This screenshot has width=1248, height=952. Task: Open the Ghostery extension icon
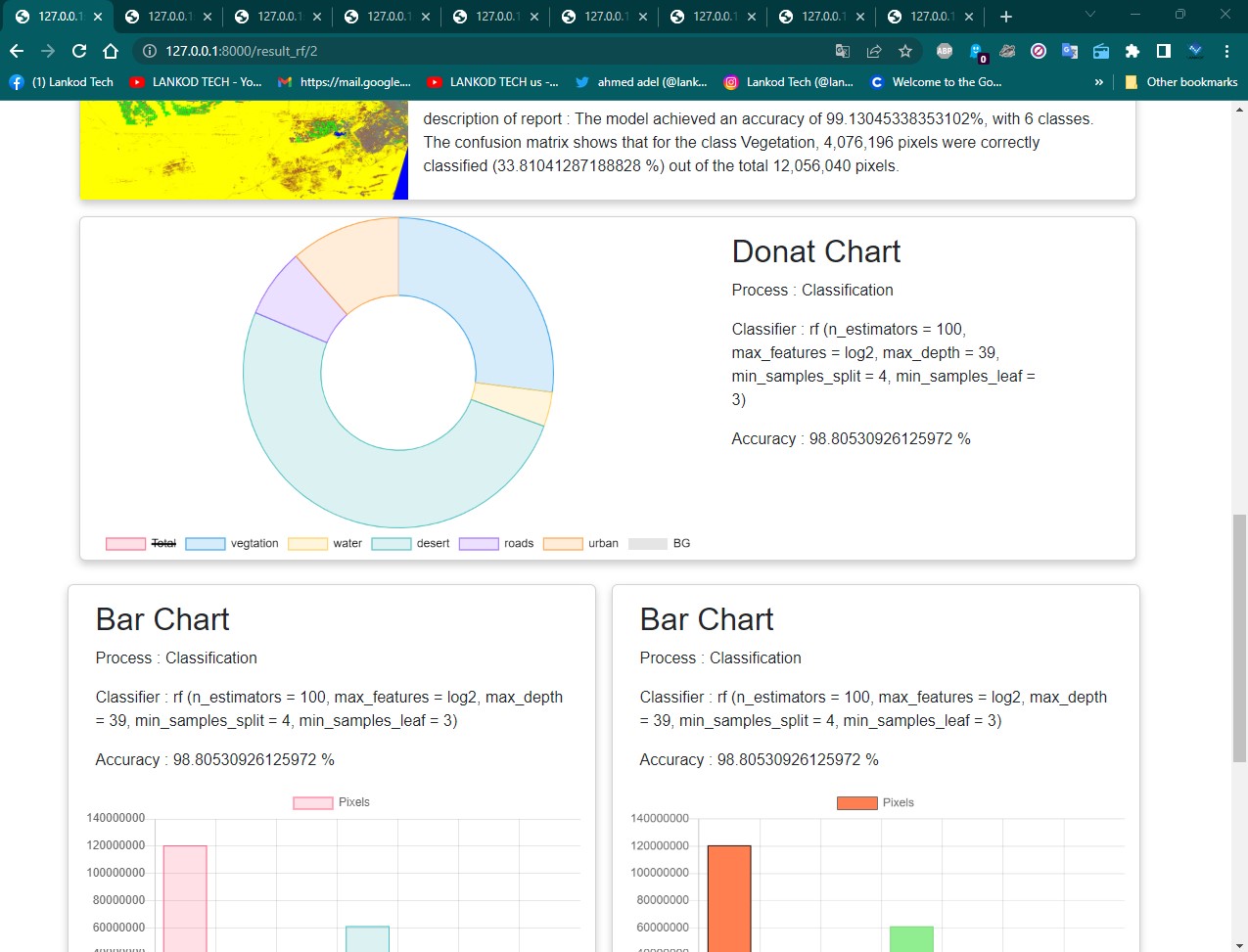[977, 52]
